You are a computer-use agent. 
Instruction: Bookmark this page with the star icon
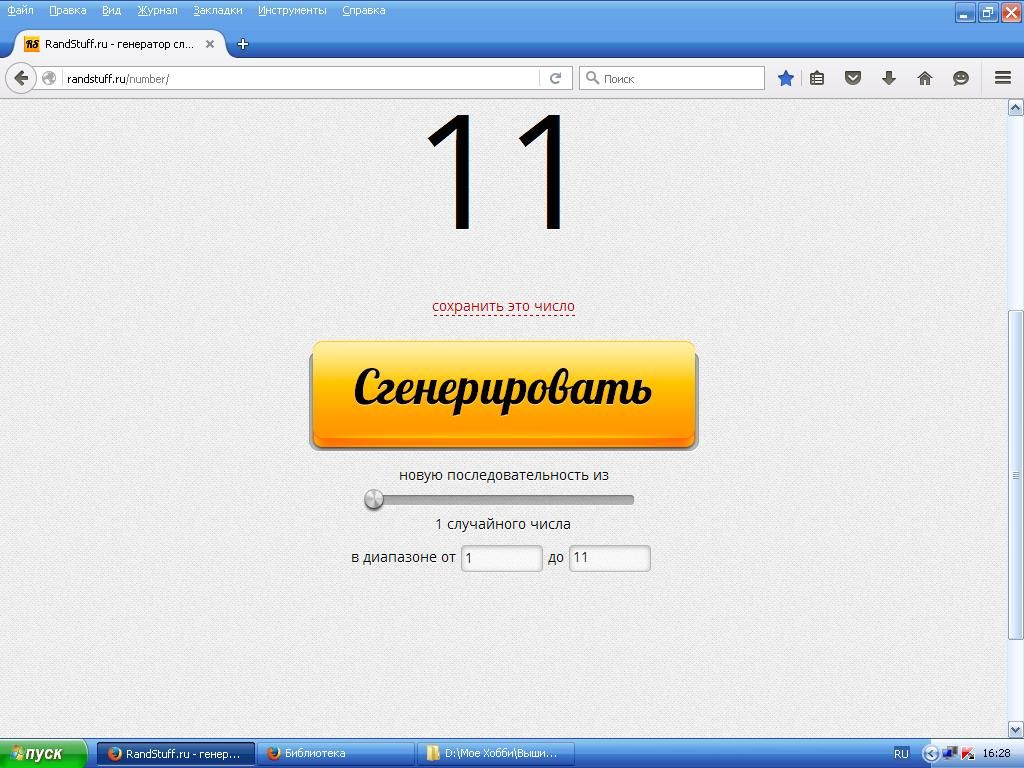point(786,78)
